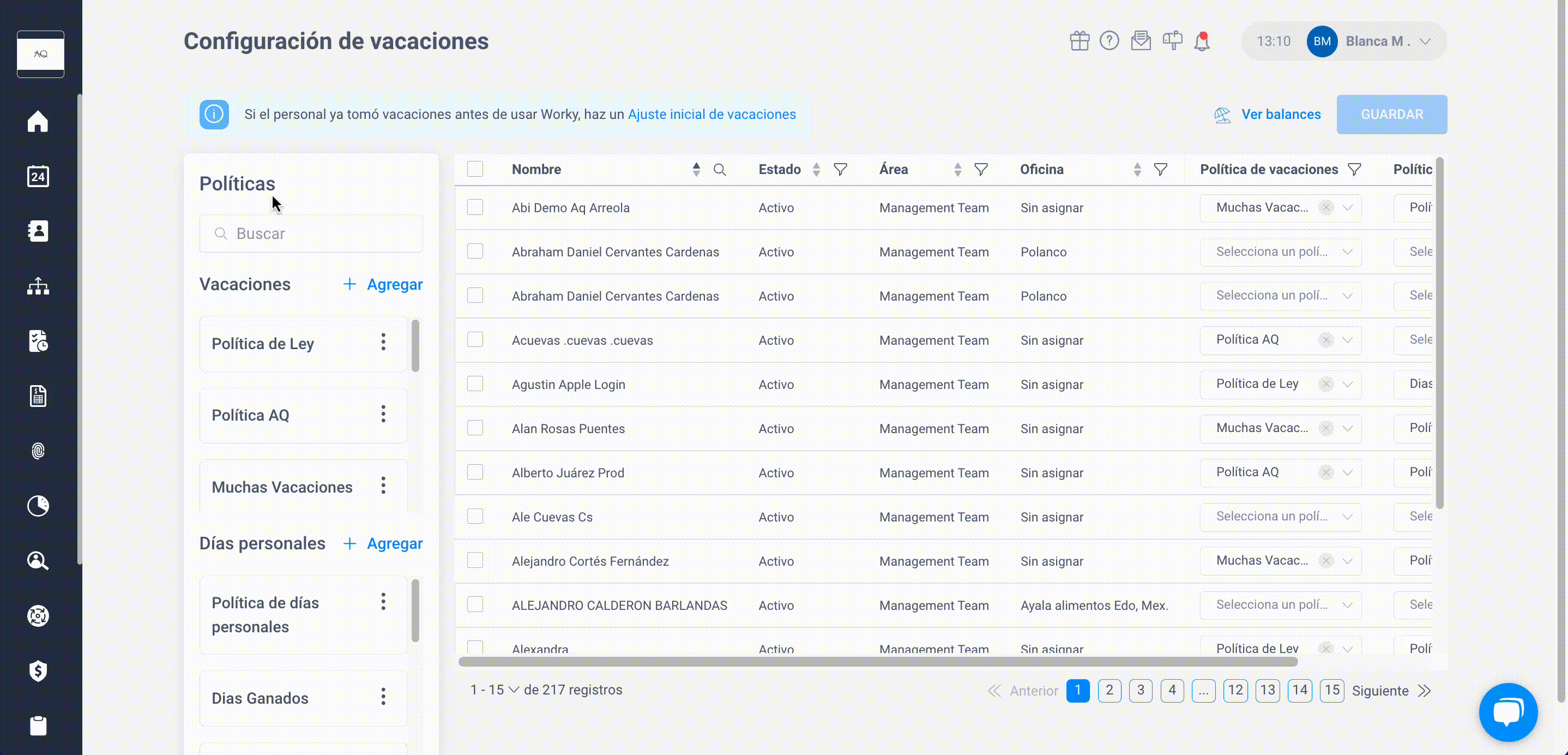
Task: Go to page 15
Action: pyautogui.click(x=1332, y=691)
